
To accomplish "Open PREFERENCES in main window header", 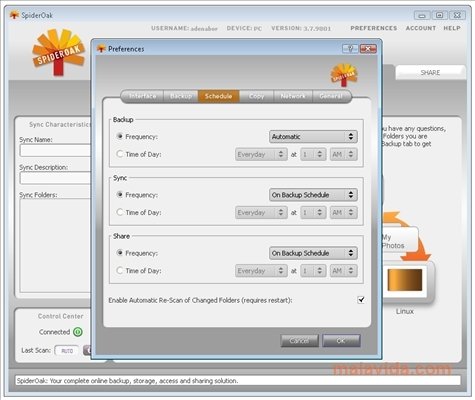I will 374,28.
